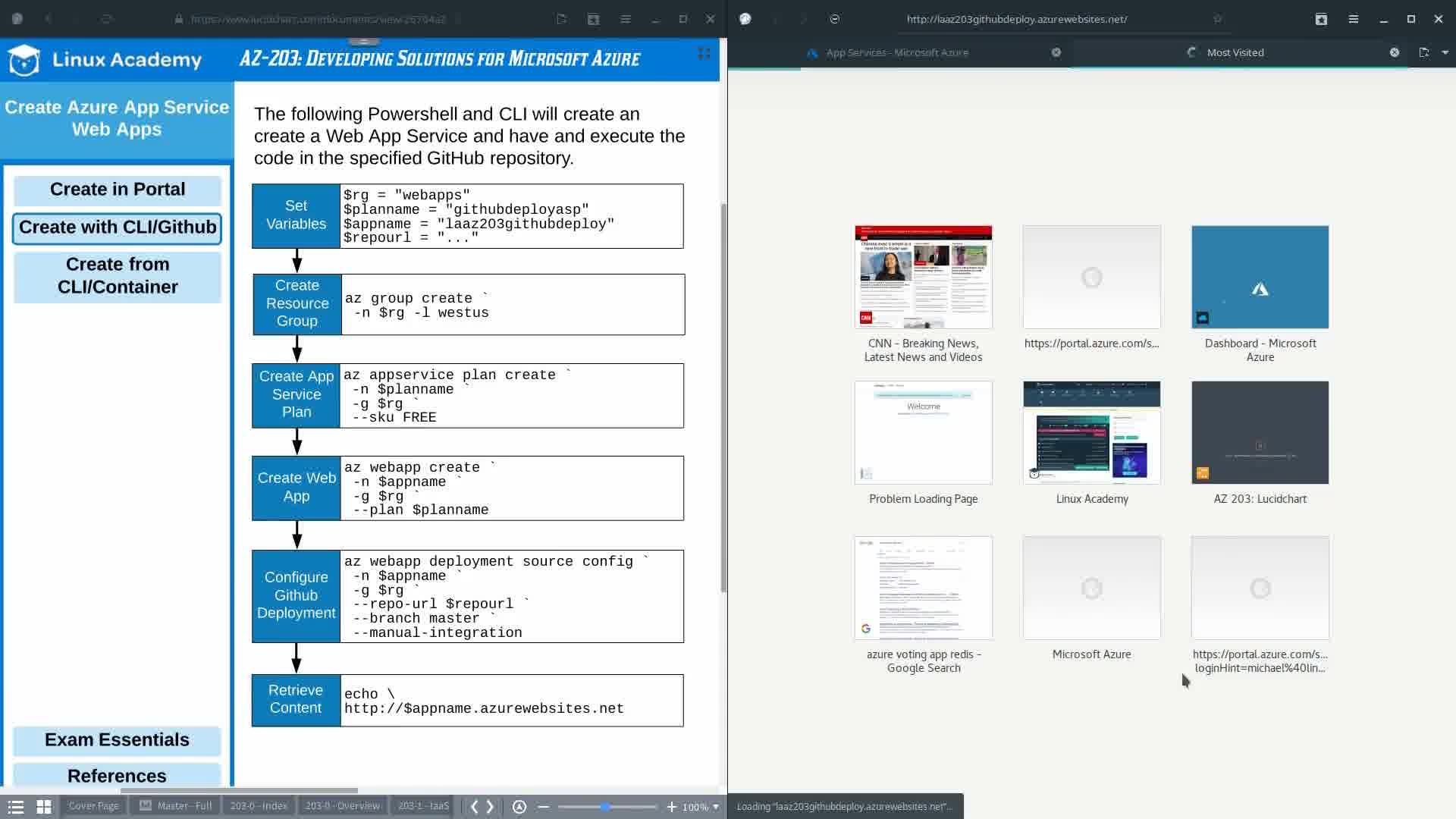Click the zoom out minus icon
This screenshot has height=819, width=1456.
click(x=544, y=807)
